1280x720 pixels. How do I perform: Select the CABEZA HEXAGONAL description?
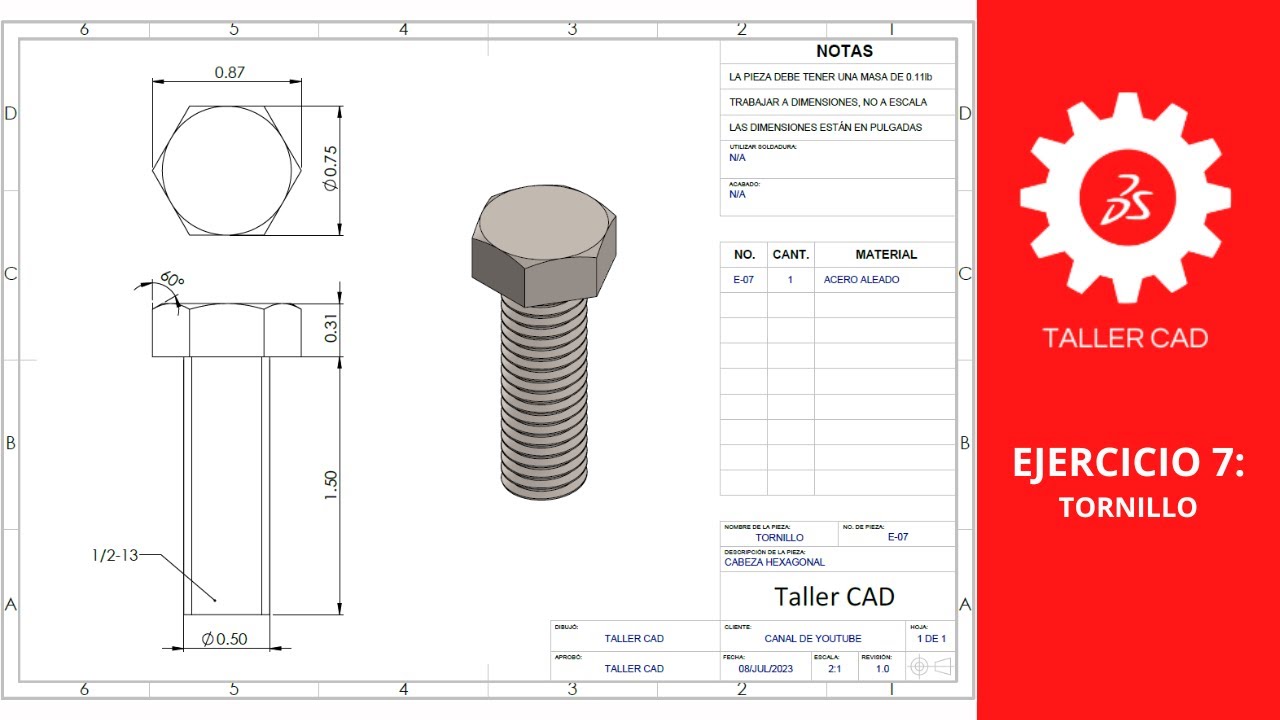coord(775,562)
